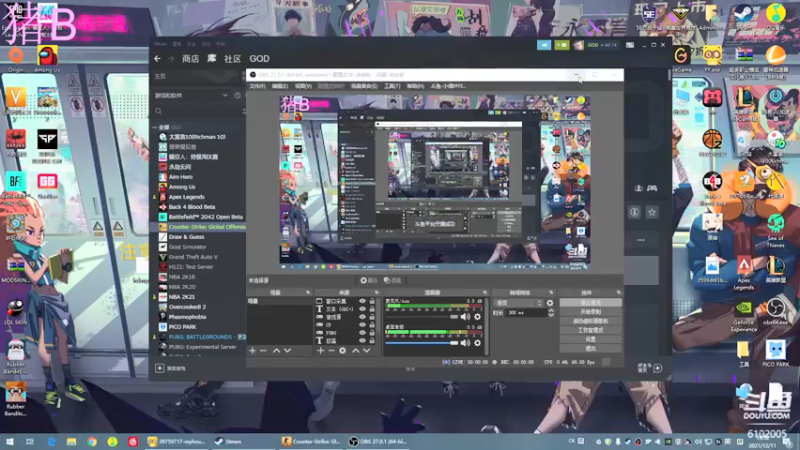Collapse the 全部 category in Steam library

pos(155,127)
